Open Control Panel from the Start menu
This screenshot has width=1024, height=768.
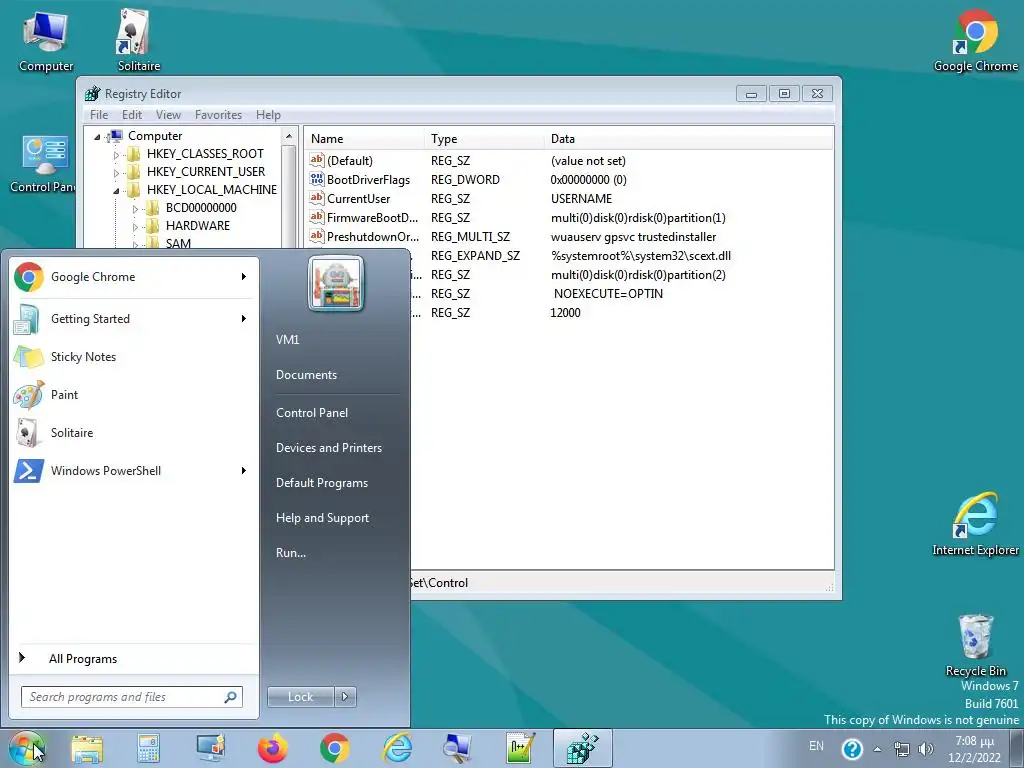click(312, 413)
